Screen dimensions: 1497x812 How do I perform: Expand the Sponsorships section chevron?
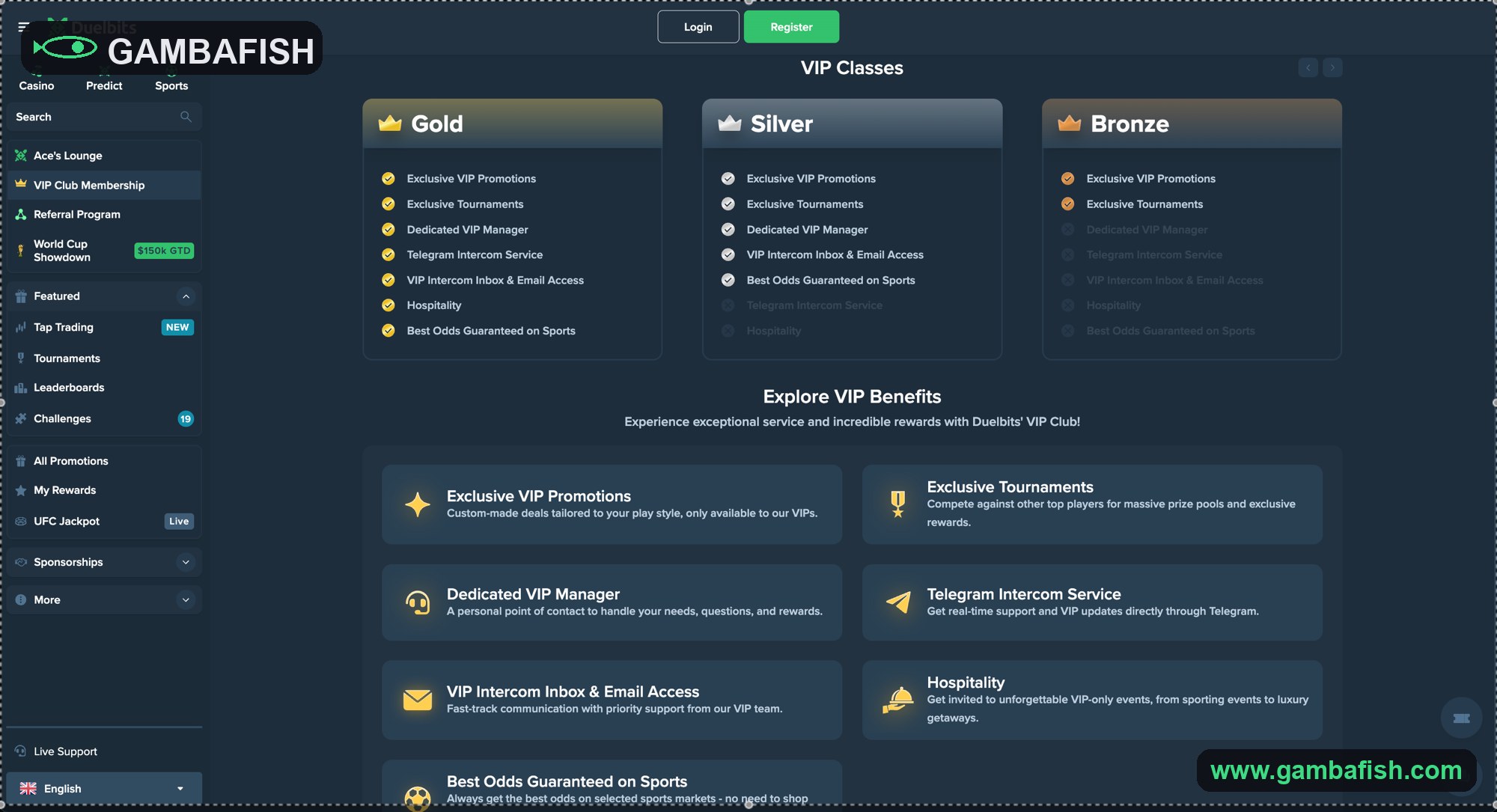pos(186,562)
